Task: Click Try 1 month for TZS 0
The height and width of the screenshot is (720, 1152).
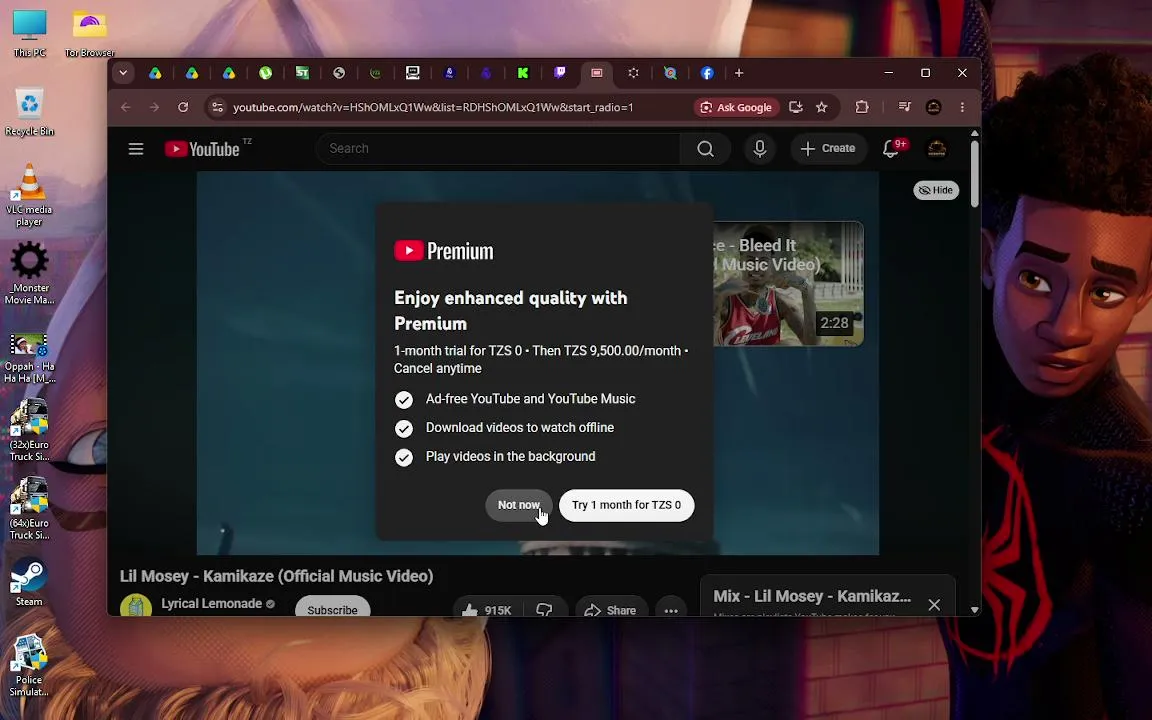Action: (x=627, y=505)
